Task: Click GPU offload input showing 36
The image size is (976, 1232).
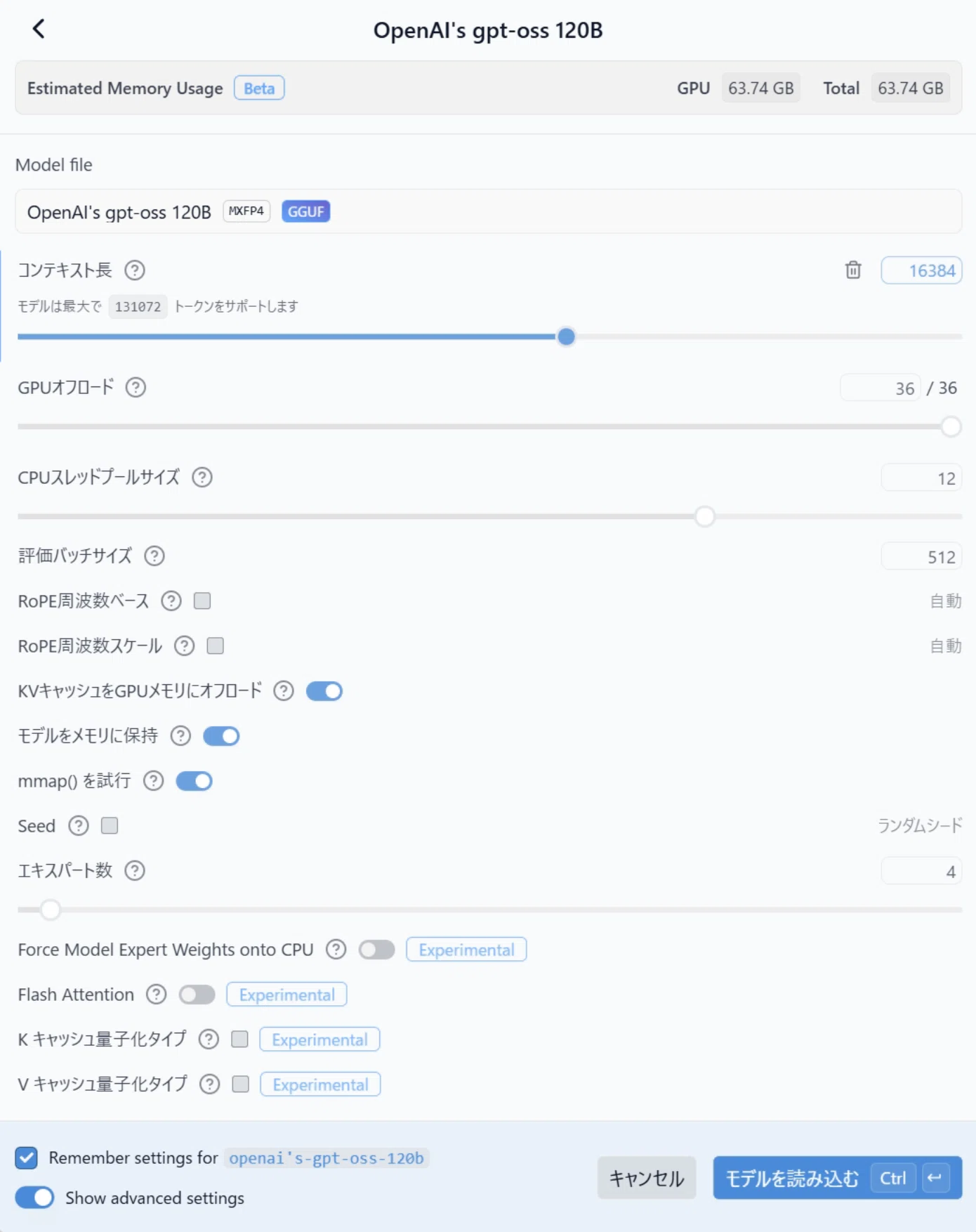Action: pyautogui.click(x=881, y=388)
